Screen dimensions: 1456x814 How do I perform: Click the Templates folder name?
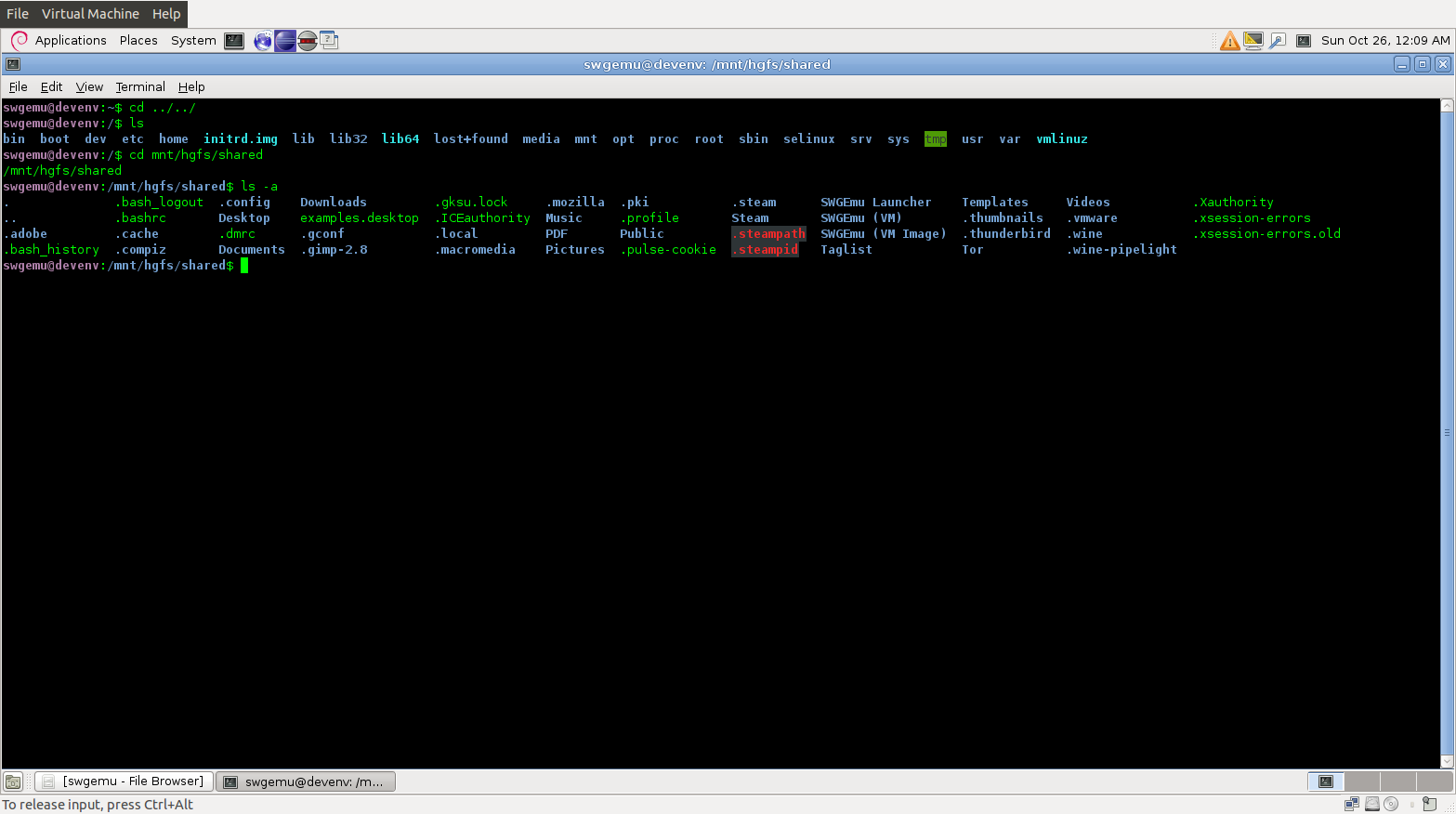tap(995, 203)
